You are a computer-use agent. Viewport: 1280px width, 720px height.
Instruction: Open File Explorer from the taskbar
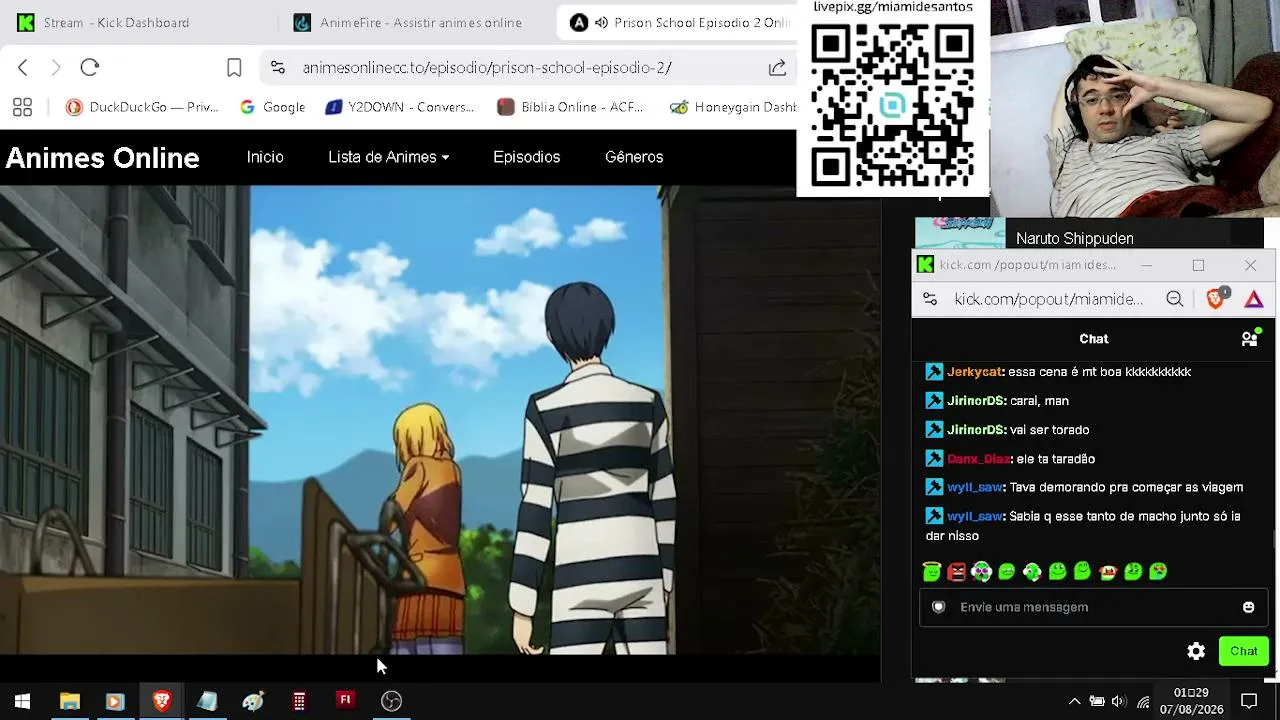tap(69, 701)
